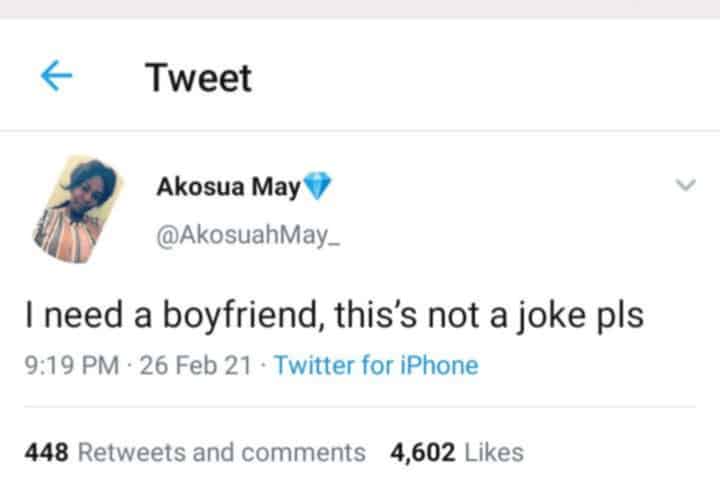Click the 'not a' words in the tweet
Image resolution: width=720 pixels, height=493 pixels.
[x=470, y=316]
